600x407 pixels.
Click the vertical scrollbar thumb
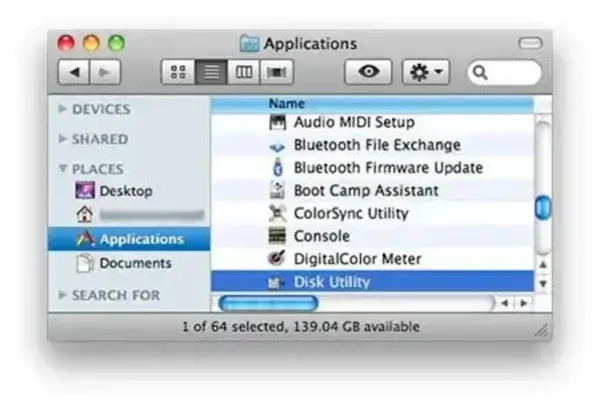coord(543,208)
